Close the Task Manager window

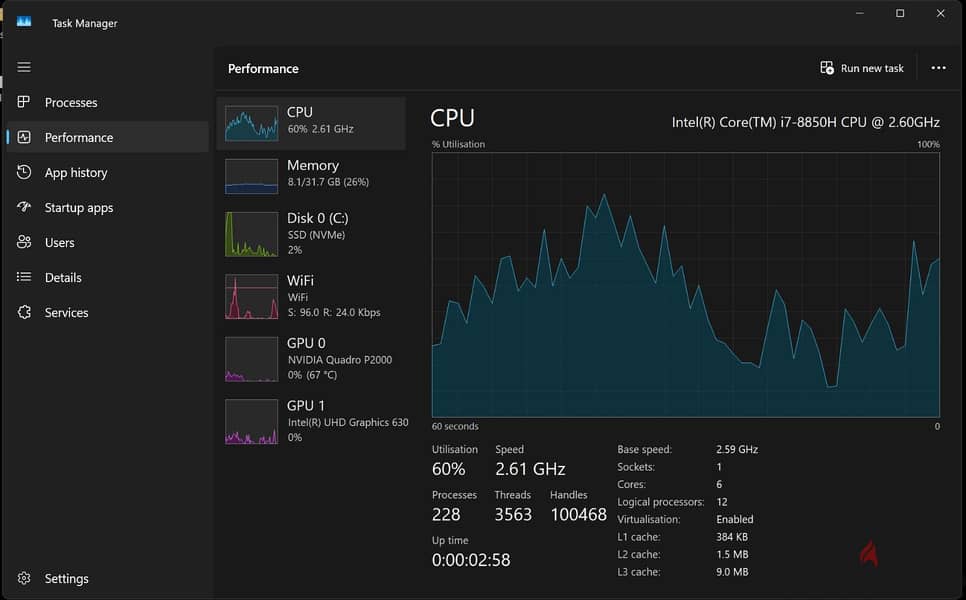[941, 13]
